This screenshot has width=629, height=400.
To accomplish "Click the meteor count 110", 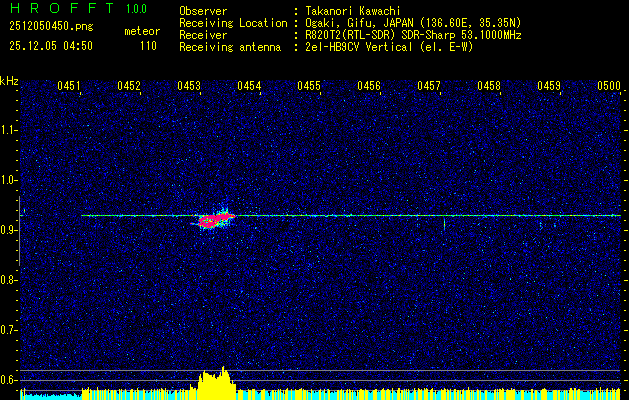I will coord(148,46).
